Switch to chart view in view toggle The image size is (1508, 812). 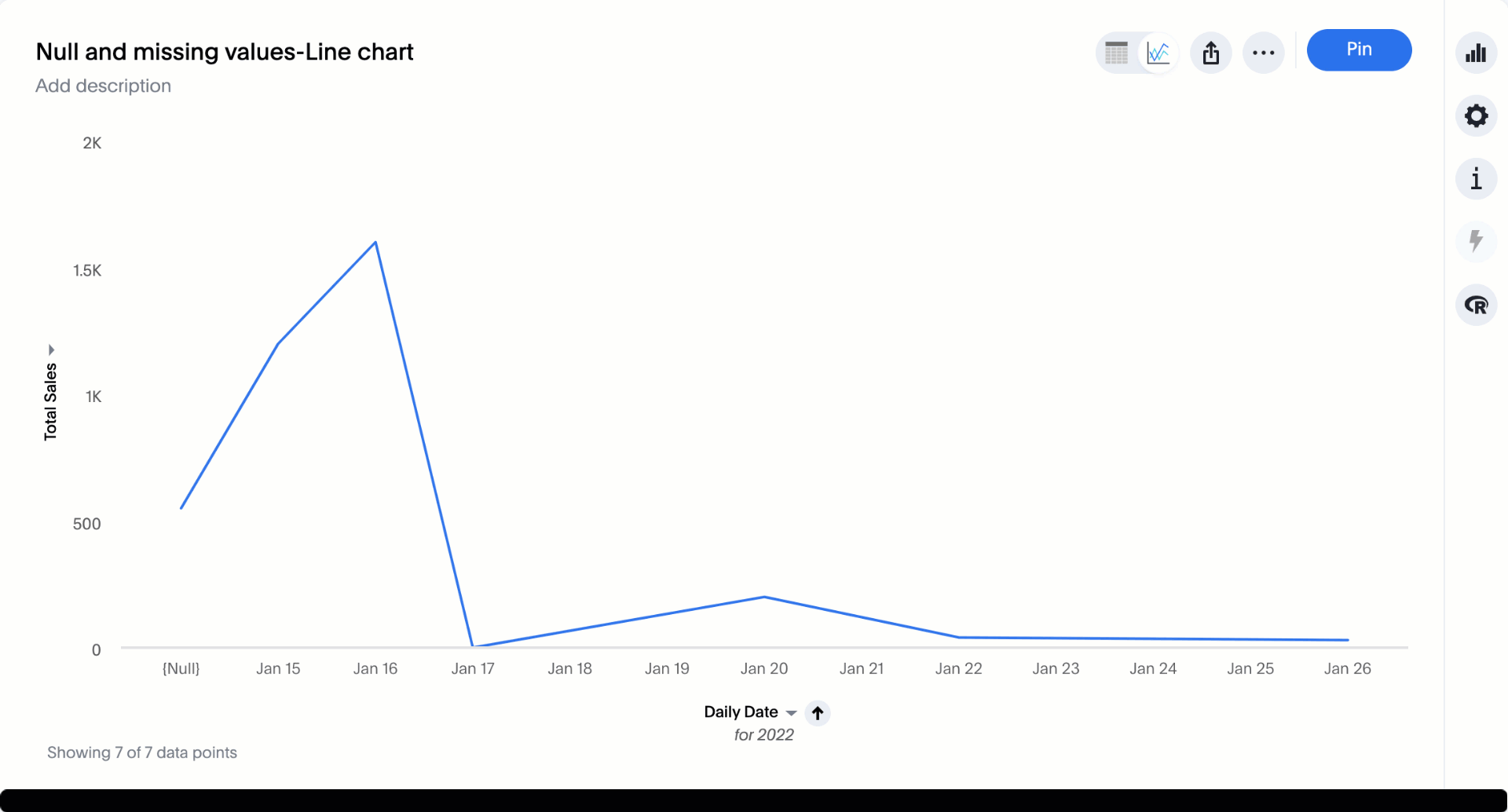tap(1158, 53)
